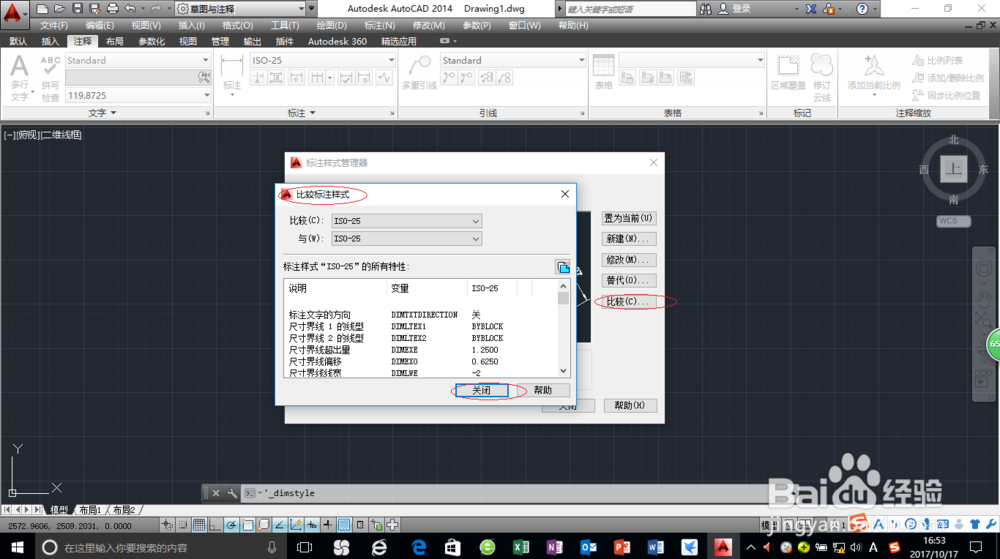The width and height of the screenshot is (1000, 559).
Task: Open PowerPoint from the taskbar
Action: click(x=622, y=547)
